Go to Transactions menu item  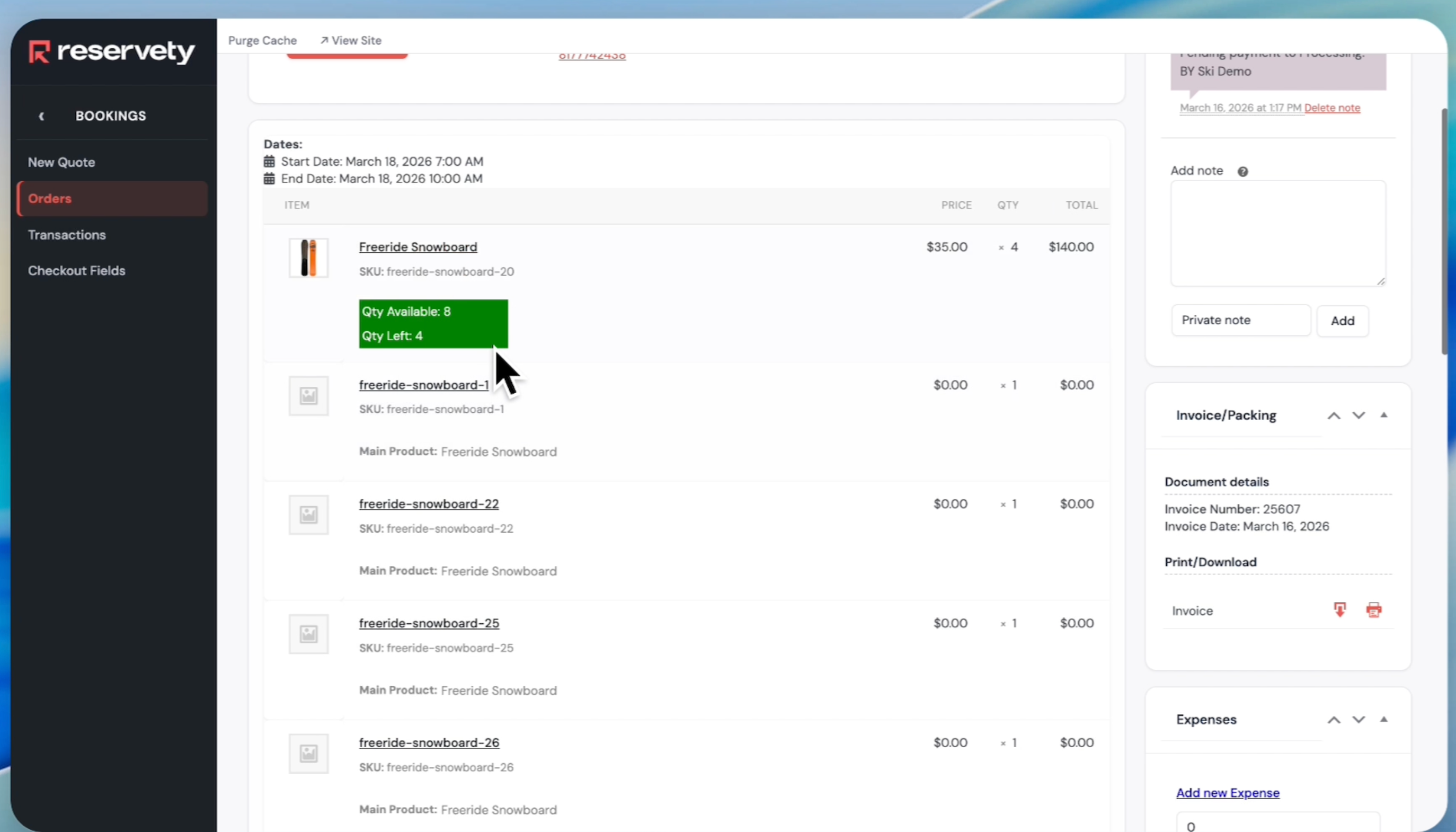[67, 235]
